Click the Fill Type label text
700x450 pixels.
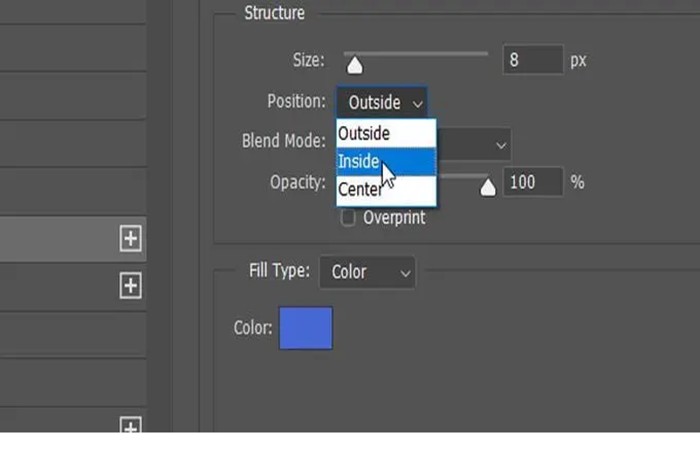click(279, 271)
